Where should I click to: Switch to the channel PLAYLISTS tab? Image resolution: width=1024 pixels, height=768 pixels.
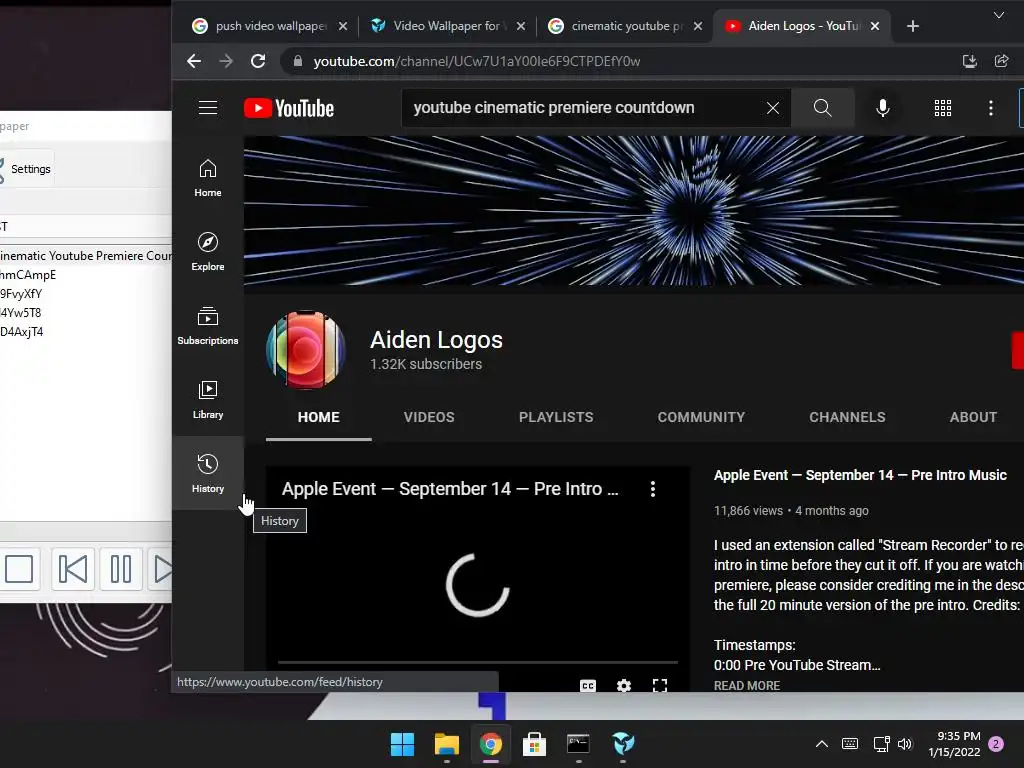(x=556, y=417)
